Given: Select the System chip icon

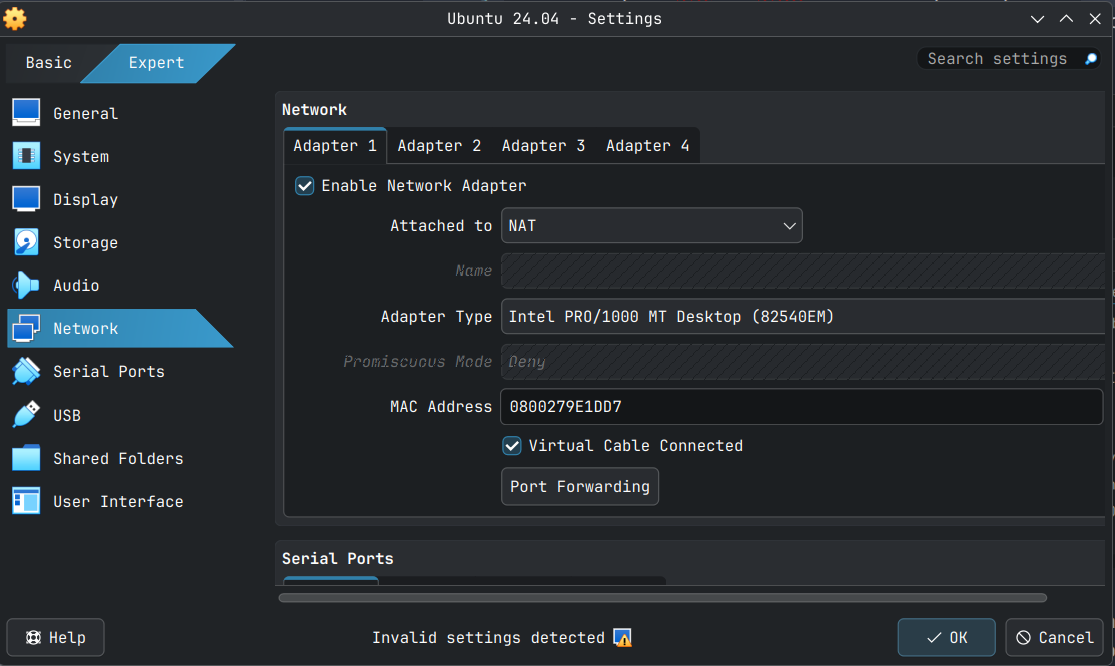Looking at the screenshot, I should pos(26,156).
